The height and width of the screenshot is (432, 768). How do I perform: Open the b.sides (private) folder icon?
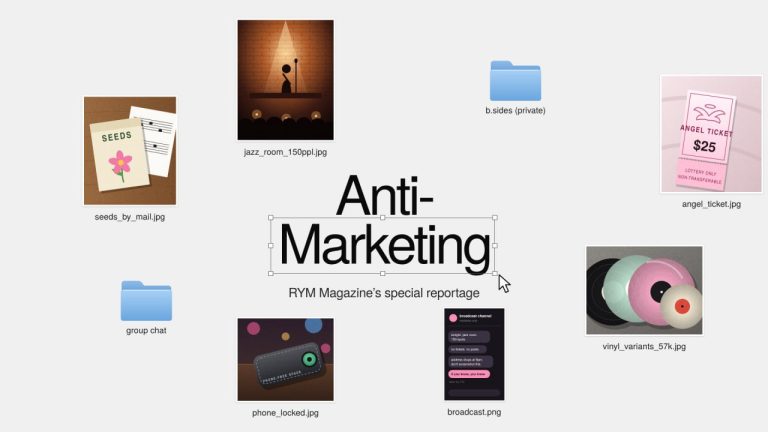(515, 81)
